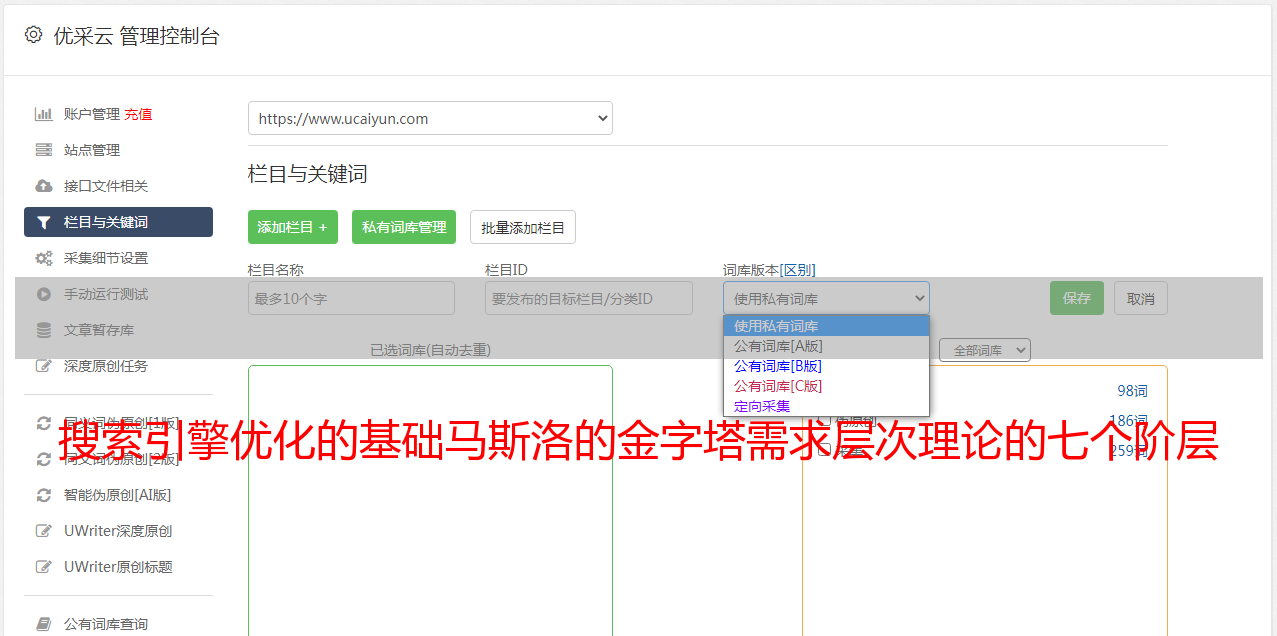This screenshot has width=1277, height=636.
Task: Click the 栏目与关键词 page heading
Action: coord(308,174)
